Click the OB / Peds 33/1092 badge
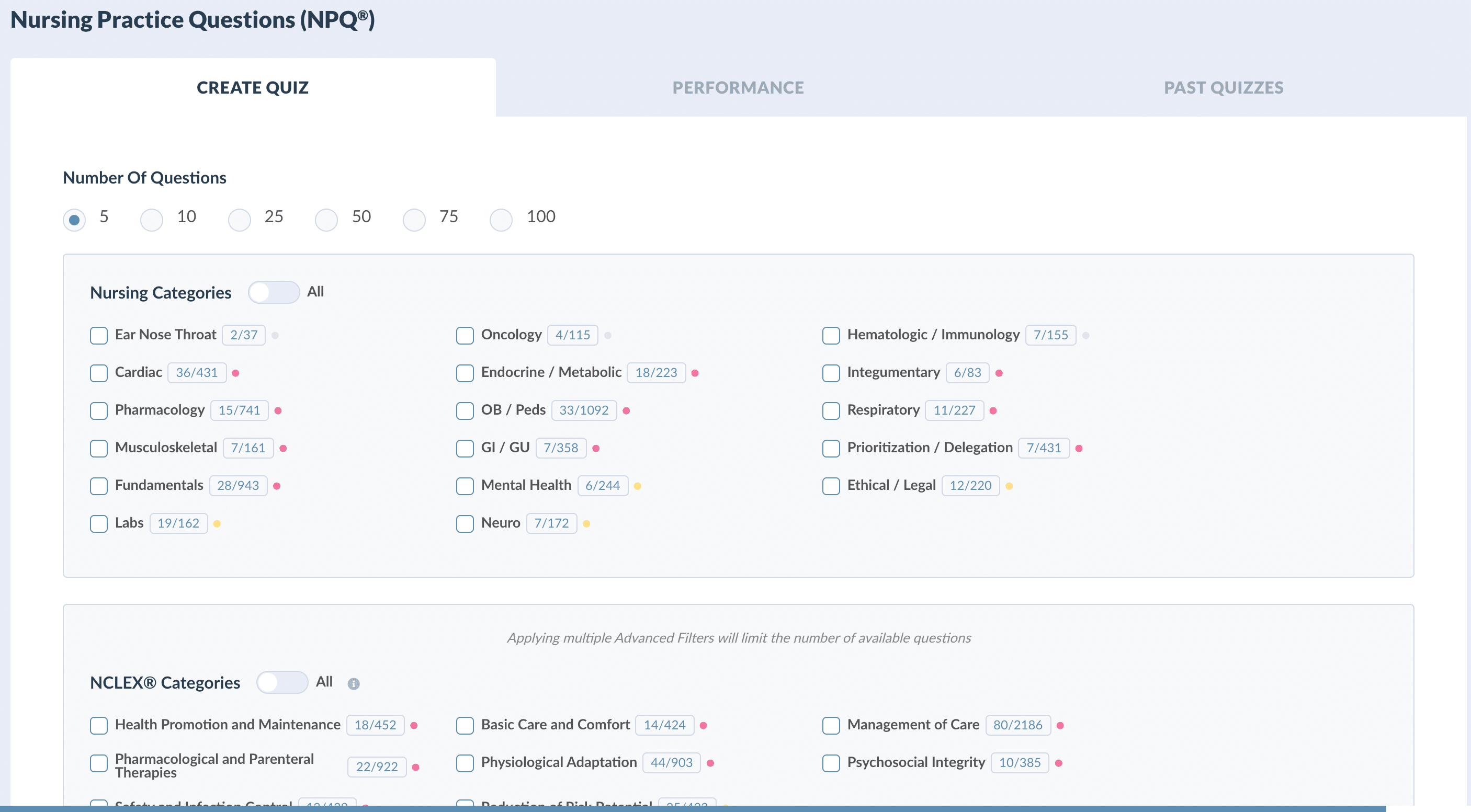1471x812 pixels. 584,411
